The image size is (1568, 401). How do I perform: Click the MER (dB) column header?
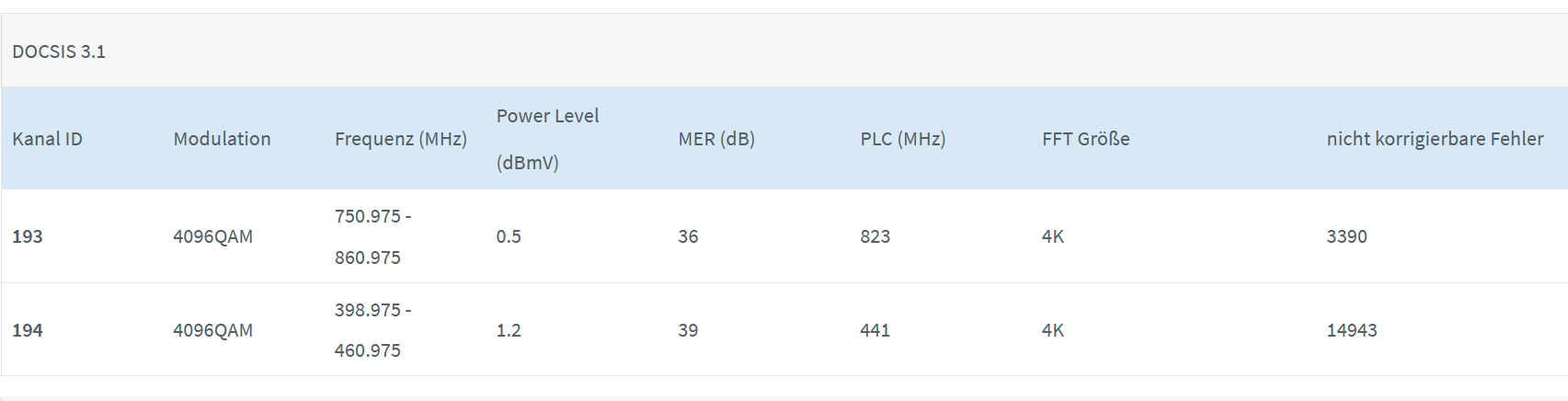[x=716, y=139]
